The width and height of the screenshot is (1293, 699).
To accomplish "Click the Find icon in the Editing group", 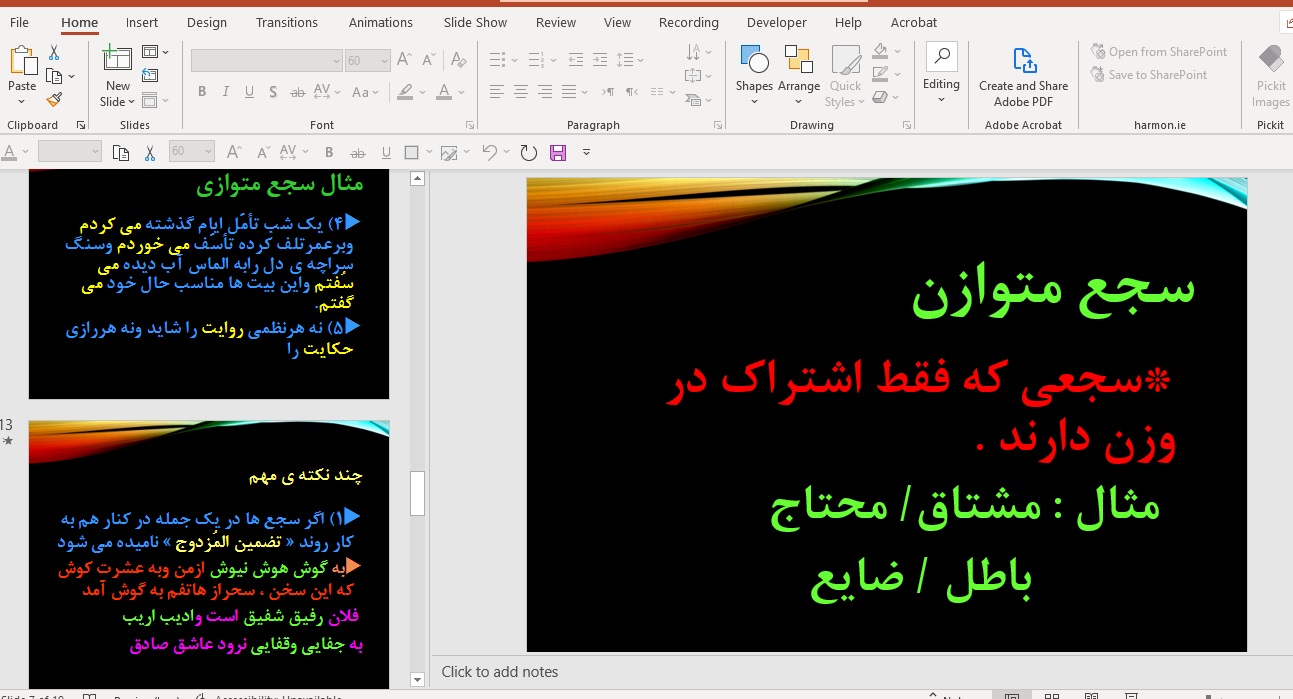I will coord(941,58).
